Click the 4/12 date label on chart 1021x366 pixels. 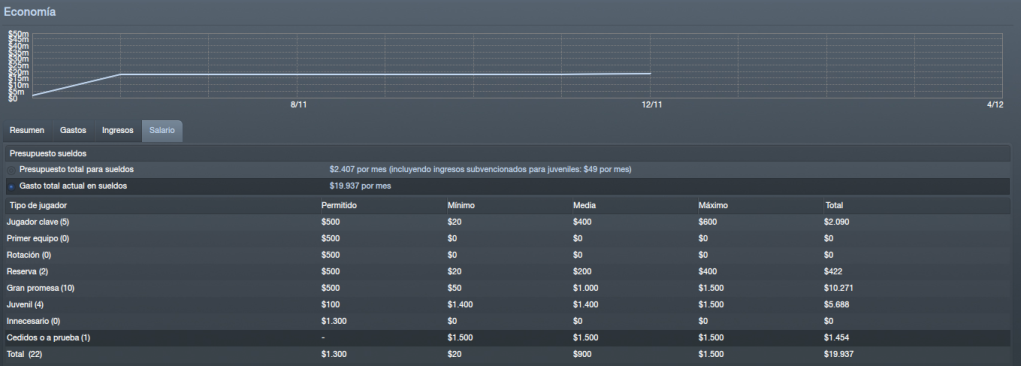coord(995,104)
